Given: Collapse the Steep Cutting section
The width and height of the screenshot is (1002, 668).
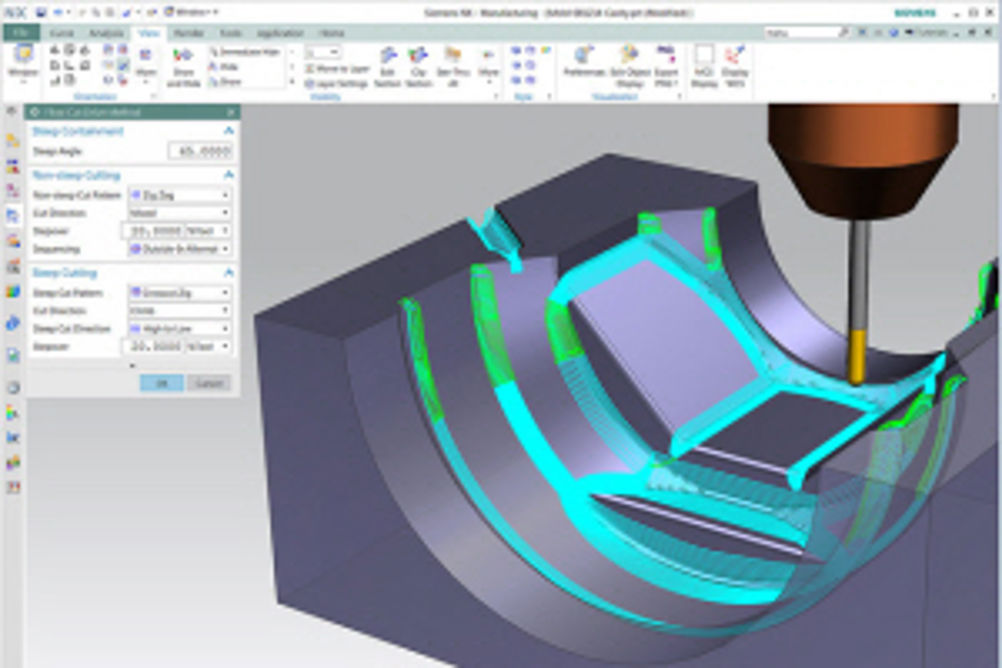Looking at the screenshot, I should pyautogui.click(x=229, y=273).
